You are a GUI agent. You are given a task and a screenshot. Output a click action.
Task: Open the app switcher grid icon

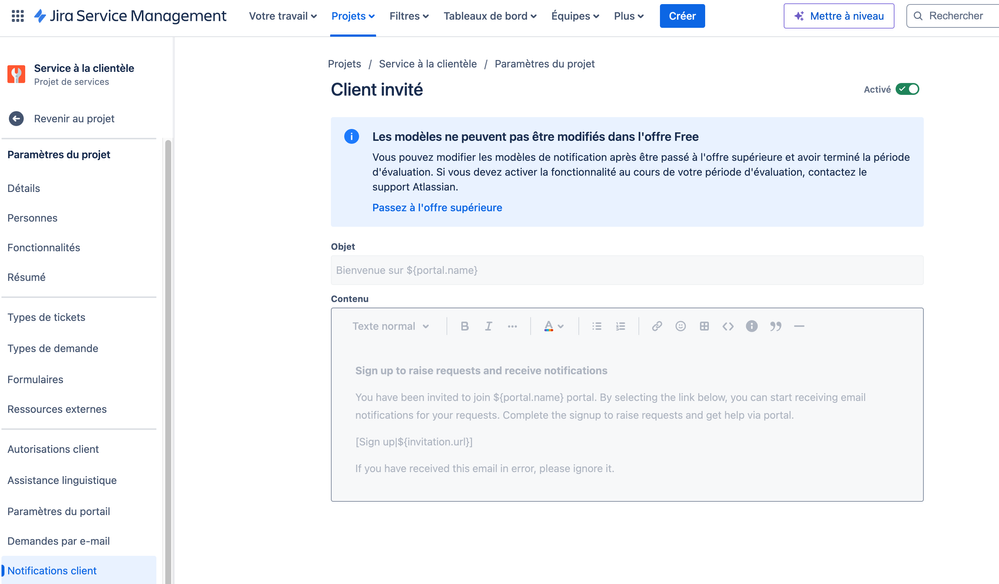pyautogui.click(x=18, y=16)
